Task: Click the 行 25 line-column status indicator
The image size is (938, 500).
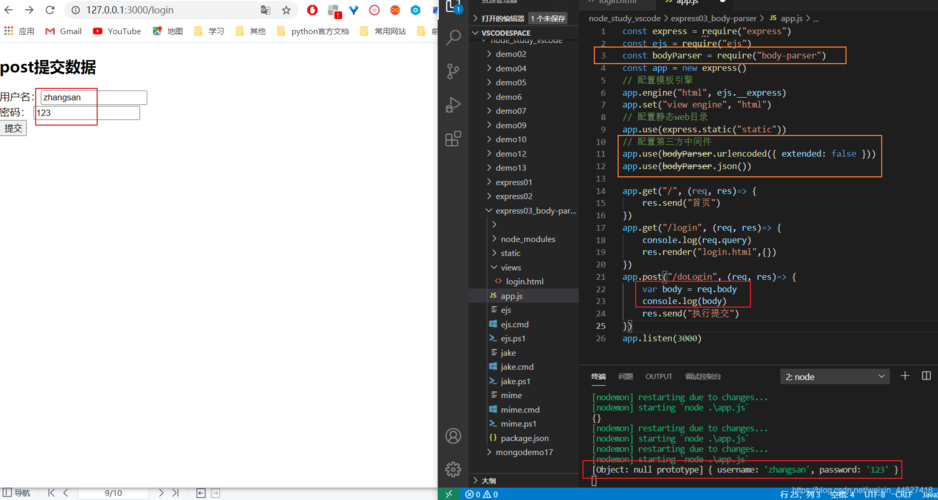Action: (800, 494)
